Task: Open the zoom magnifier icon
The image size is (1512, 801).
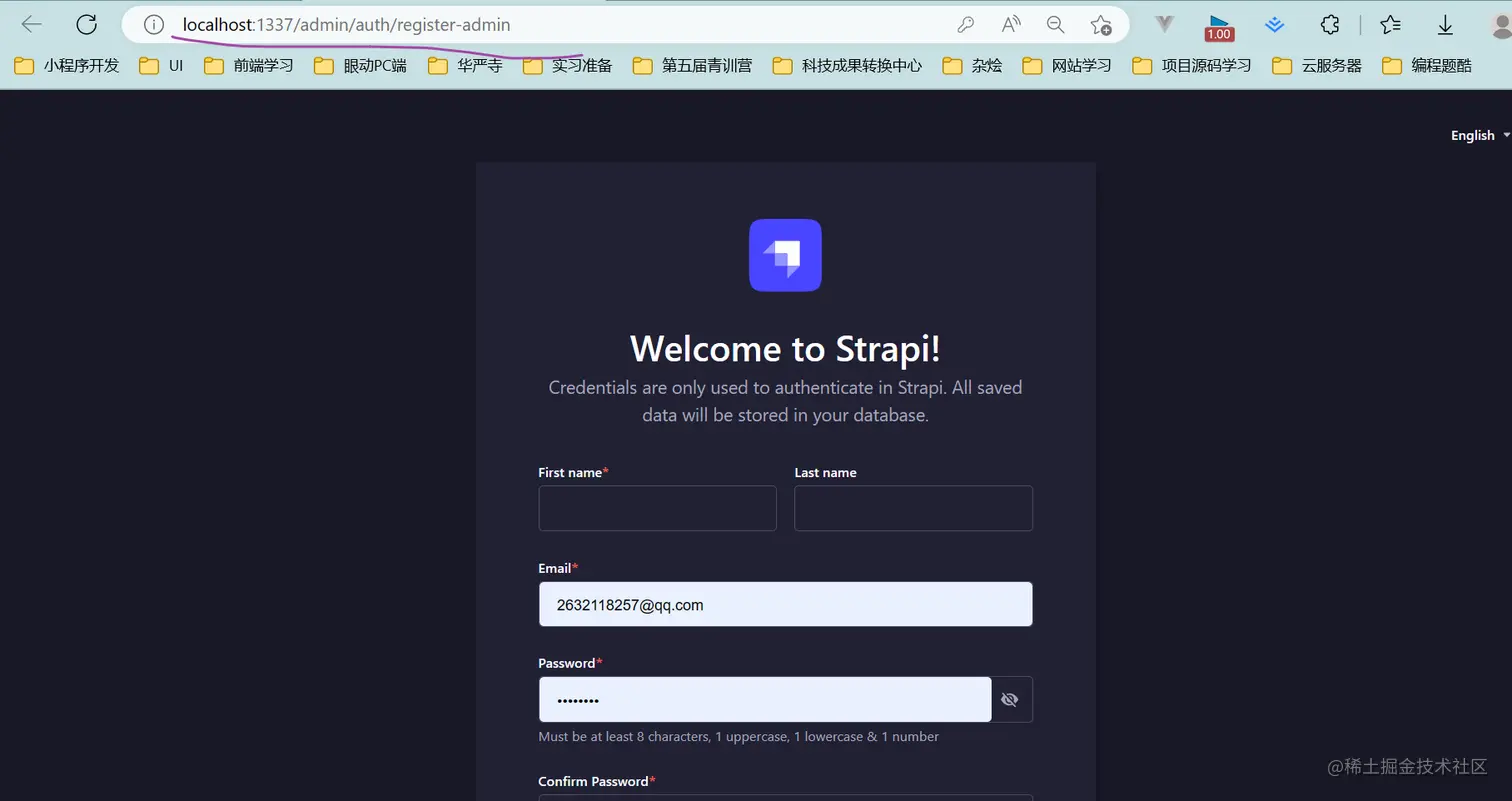Action: [x=1056, y=25]
